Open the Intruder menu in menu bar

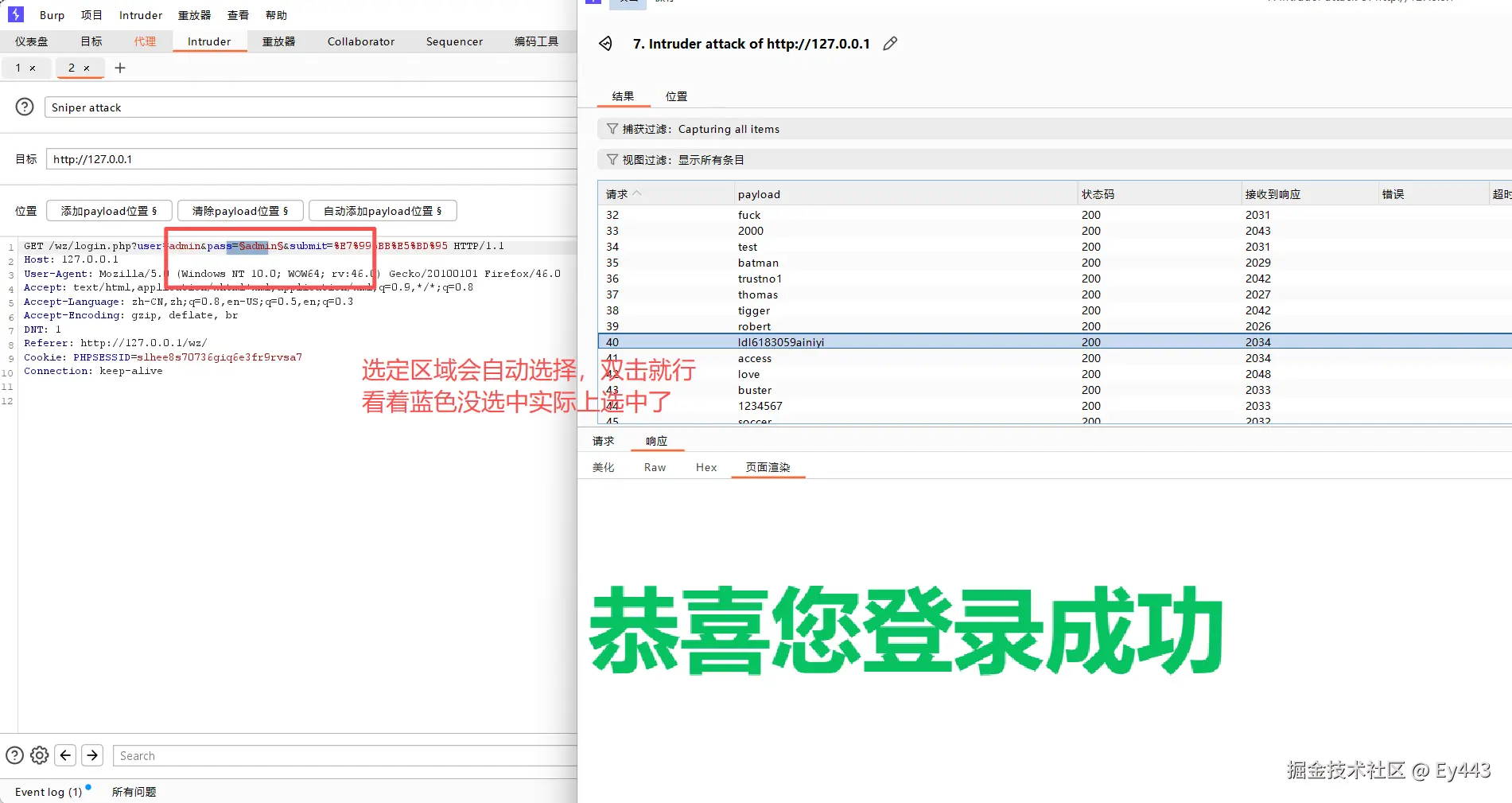click(x=141, y=15)
